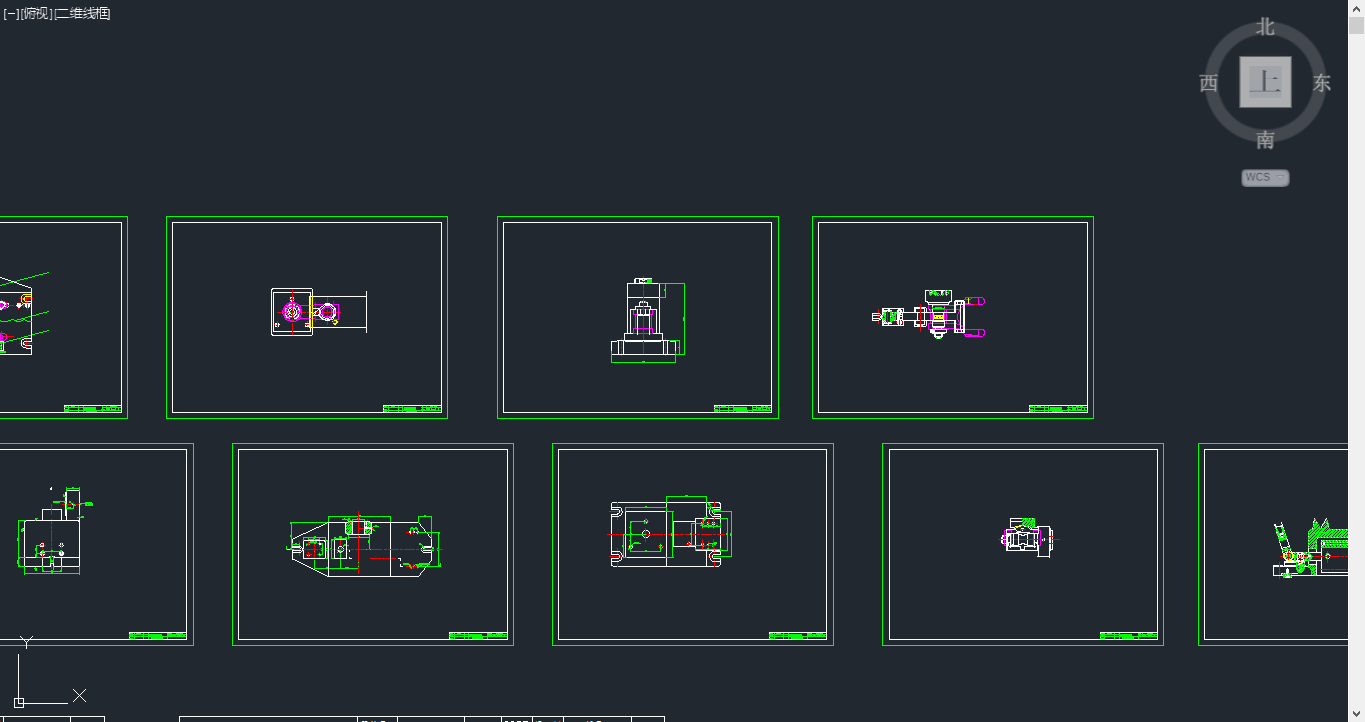This screenshot has width=1365, height=722.
Task: Click title block of the angled plate sheet
Action: (478, 635)
